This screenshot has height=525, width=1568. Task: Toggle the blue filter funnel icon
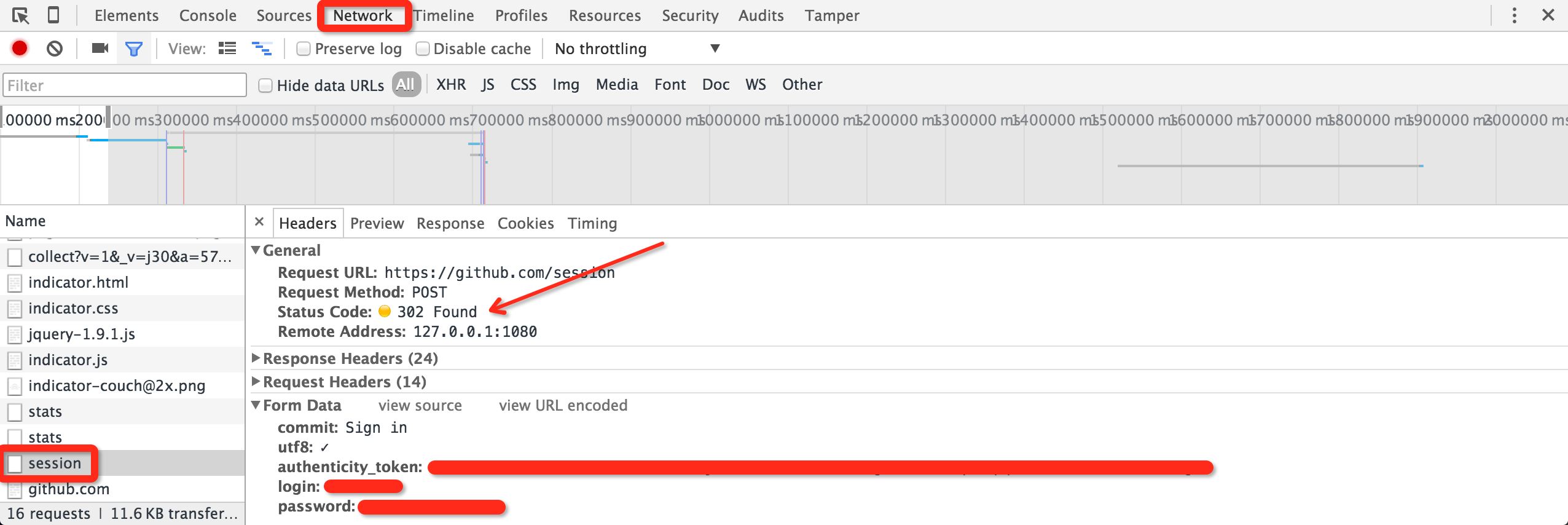pyautogui.click(x=133, y=49)
